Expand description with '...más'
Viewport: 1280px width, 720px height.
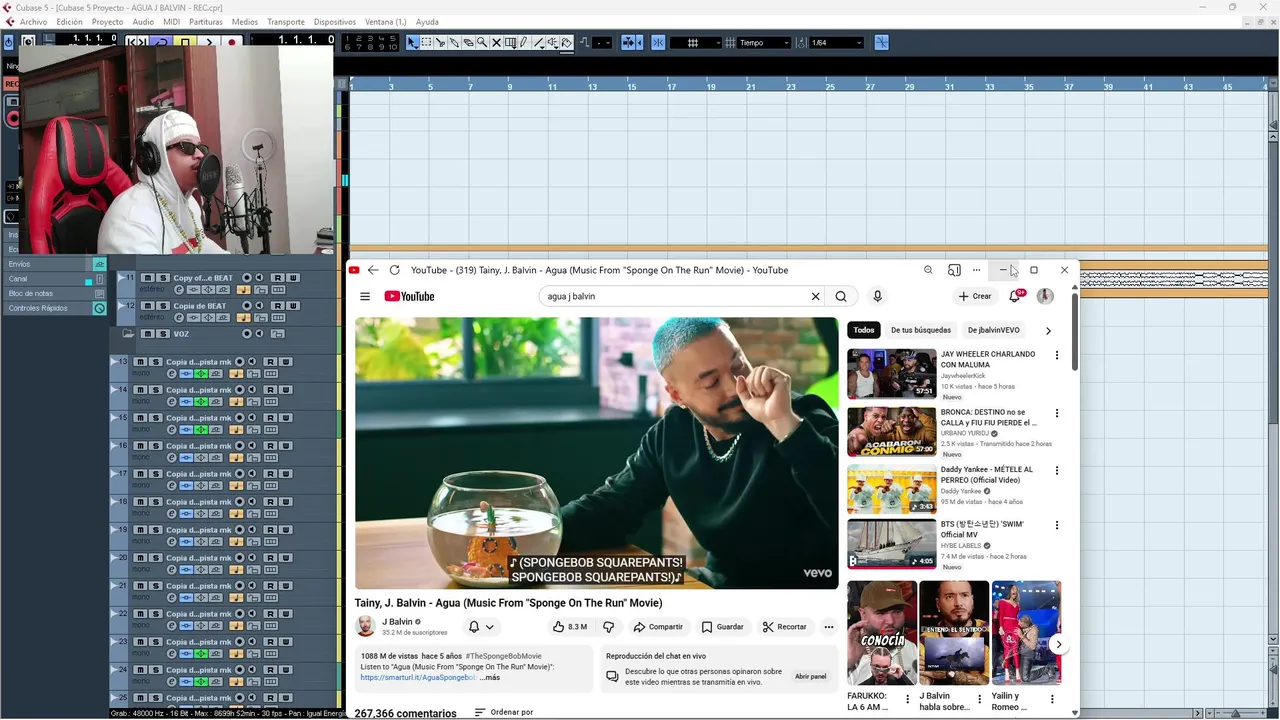pyautogui.click(x=490, y=678)
